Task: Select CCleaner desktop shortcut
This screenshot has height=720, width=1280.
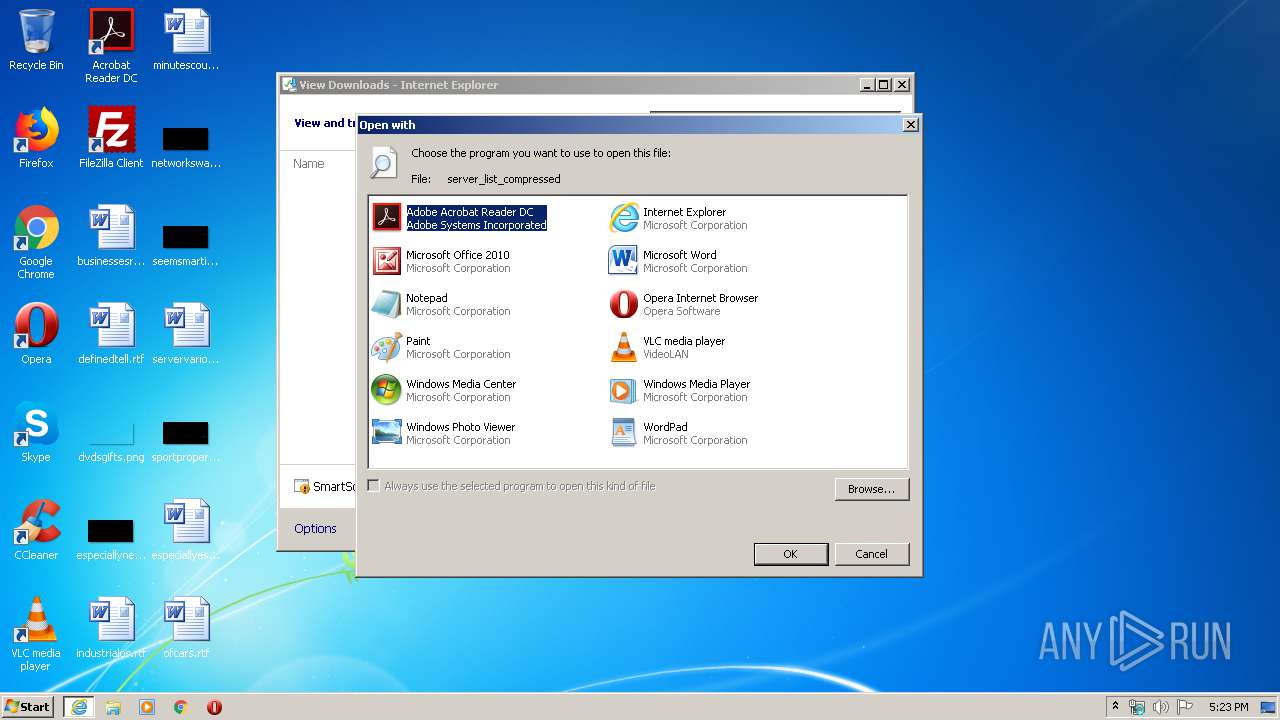Action: click(x=36, y=530)
